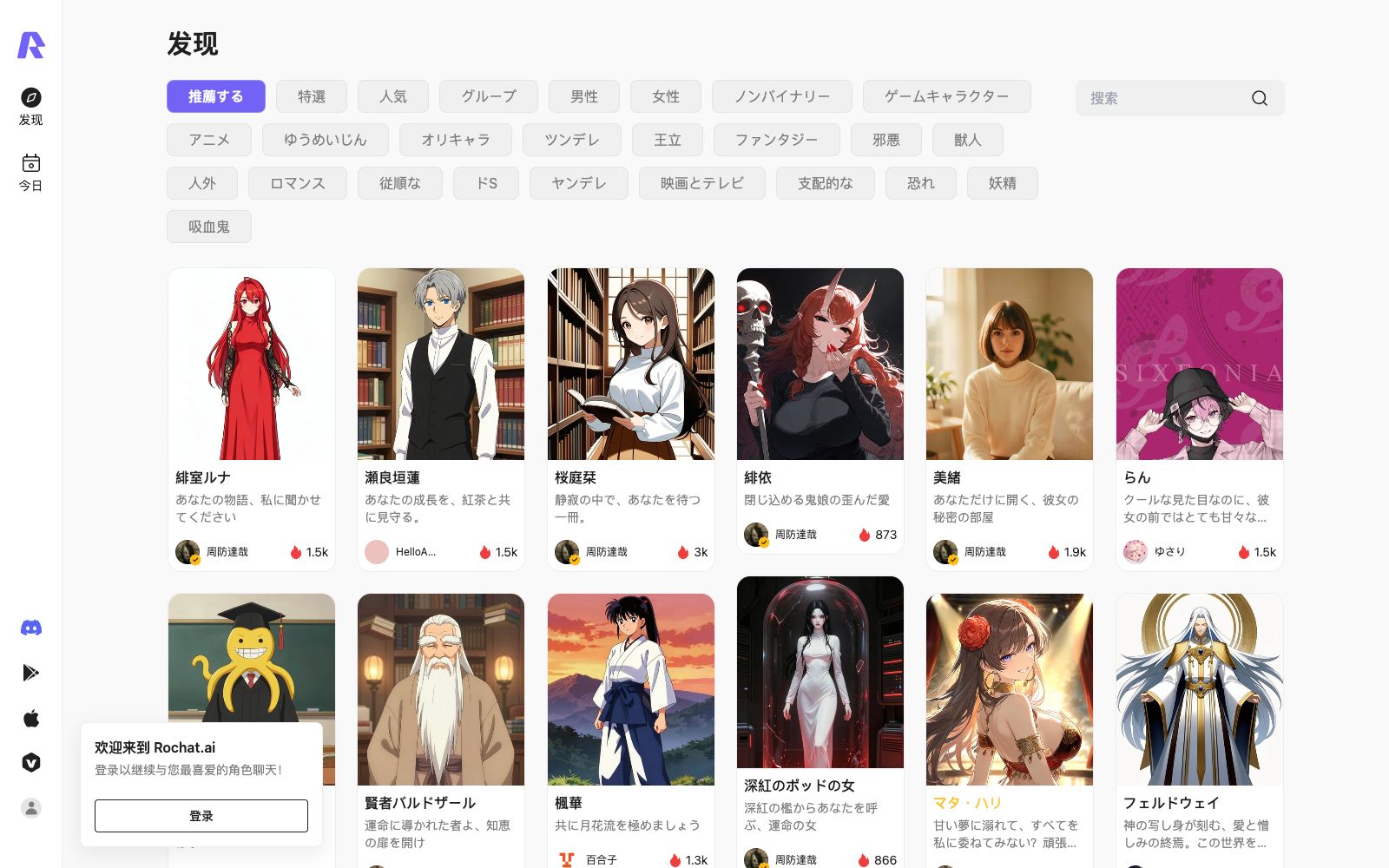The image size is (1389, 868).
Task: Click the search magnifier icon
Action: coord(1260,98)
